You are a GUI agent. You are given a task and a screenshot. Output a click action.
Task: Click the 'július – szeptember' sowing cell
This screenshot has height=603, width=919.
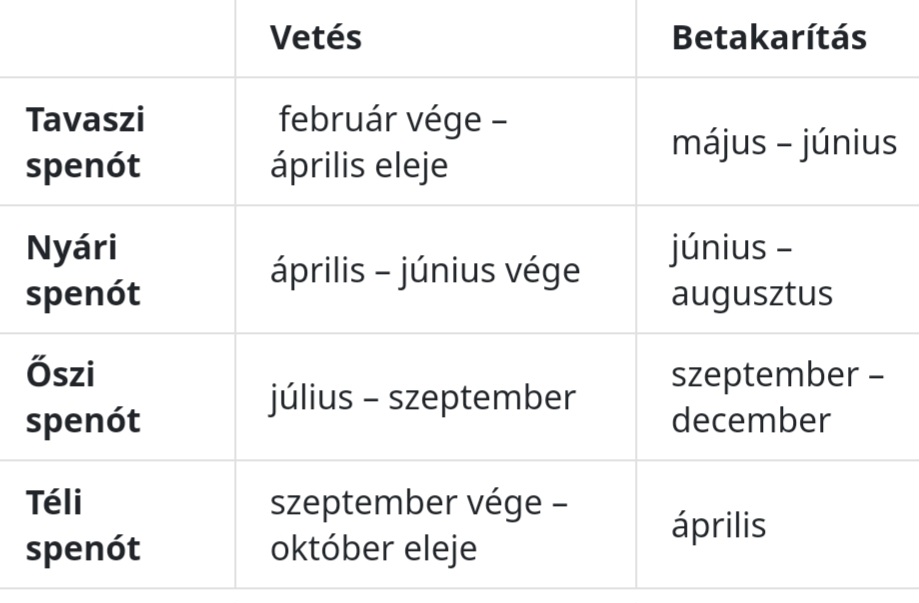(422, 398)
